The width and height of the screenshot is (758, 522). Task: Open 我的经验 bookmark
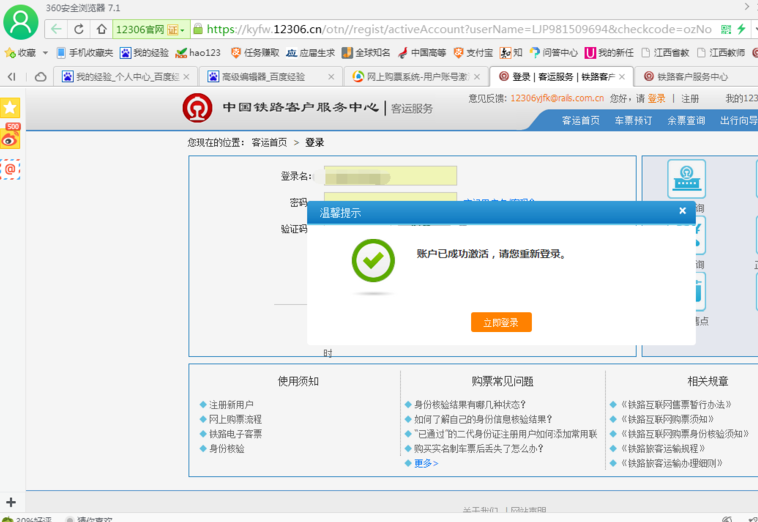[x=144, y=53]
